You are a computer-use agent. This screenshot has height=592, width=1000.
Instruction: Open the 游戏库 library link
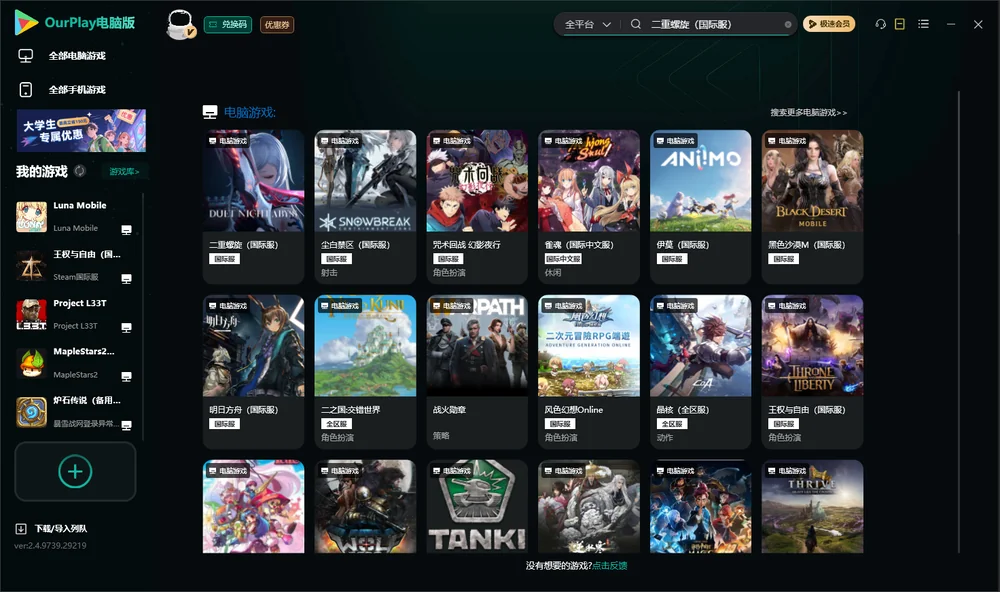[x=124, y=171]
